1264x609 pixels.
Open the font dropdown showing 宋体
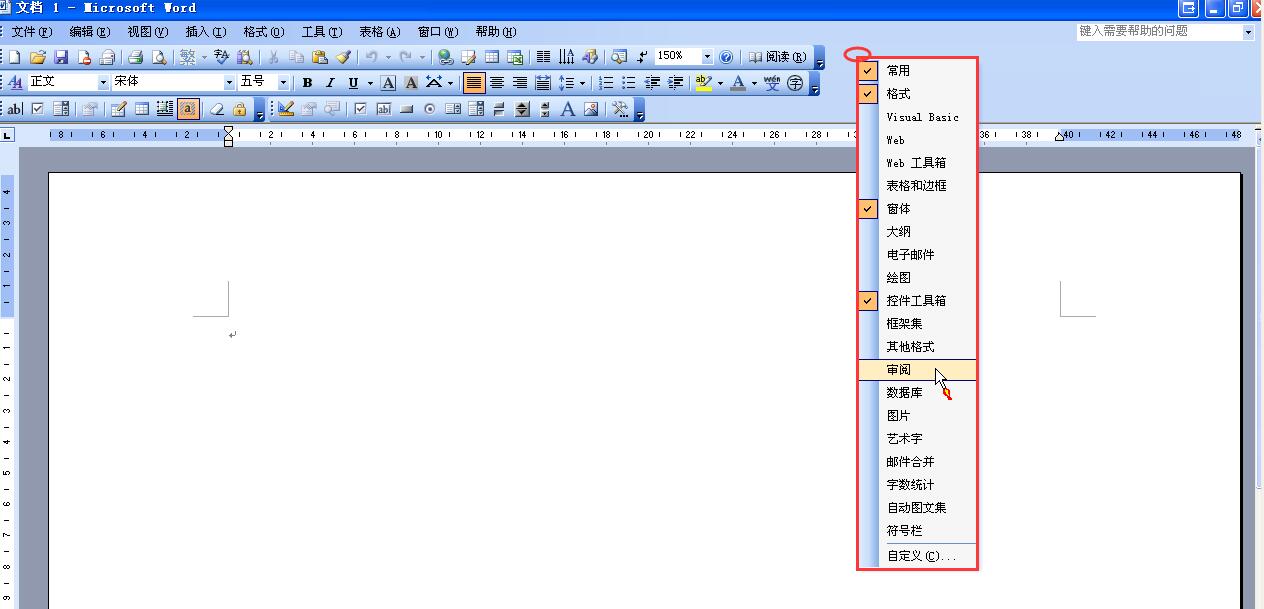[x=229, y=83]
